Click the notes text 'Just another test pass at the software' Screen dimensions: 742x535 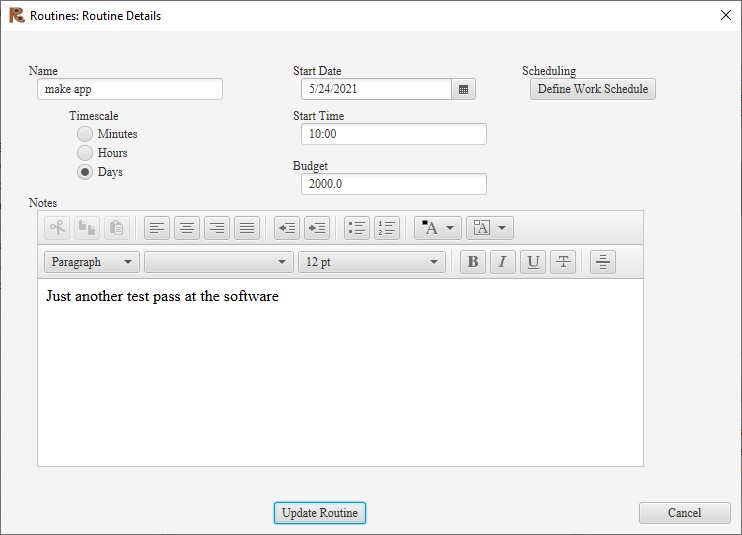click(x=162, y=296)
